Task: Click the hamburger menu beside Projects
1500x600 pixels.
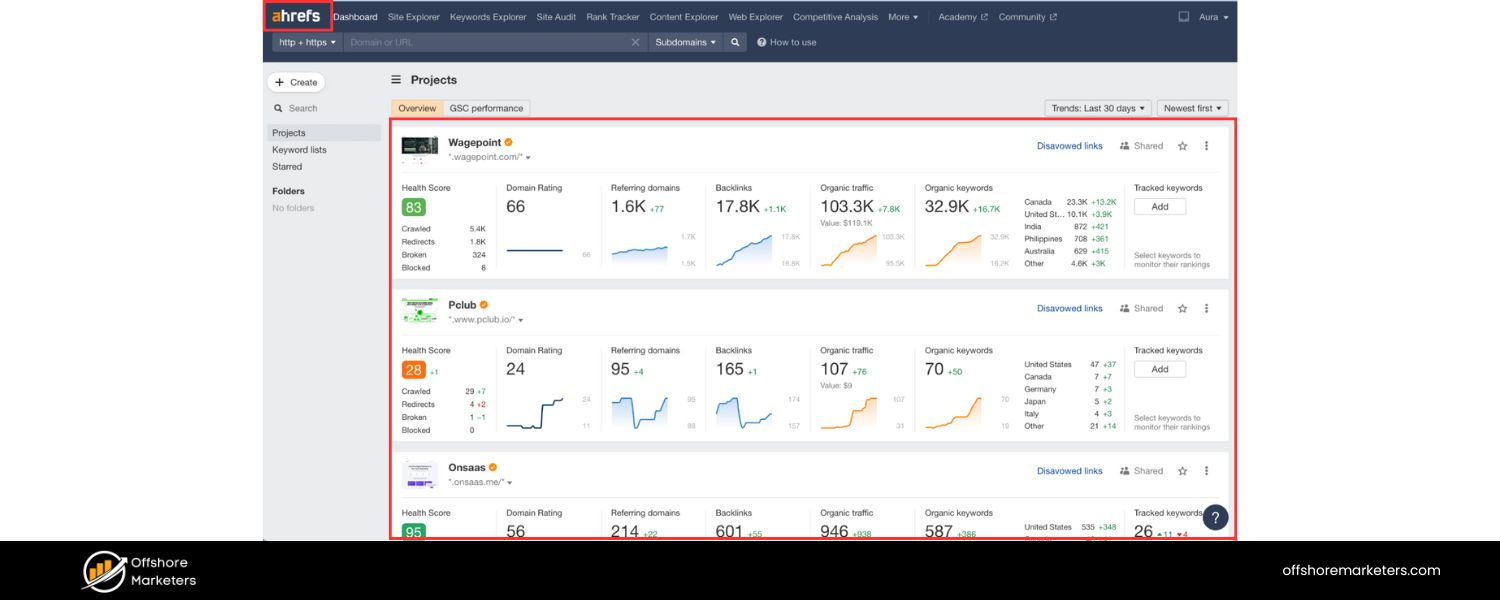Action: point(396,80)
